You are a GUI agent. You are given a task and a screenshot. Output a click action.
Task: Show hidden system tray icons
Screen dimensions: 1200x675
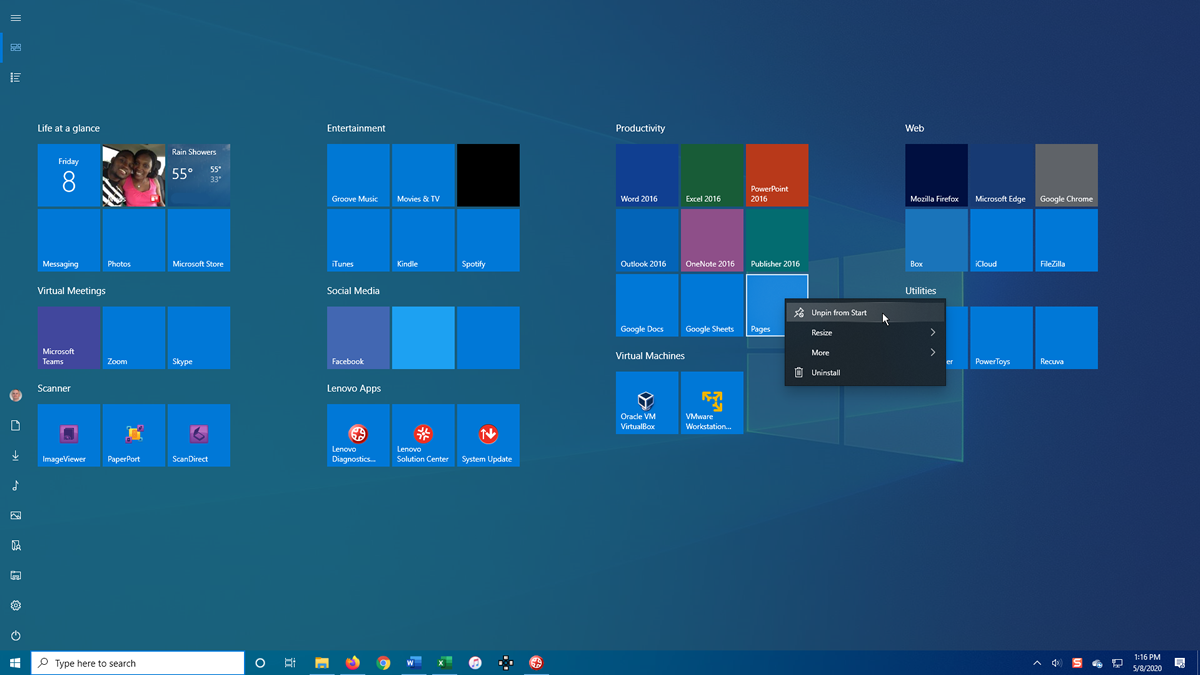click(x=1037, y=663)
